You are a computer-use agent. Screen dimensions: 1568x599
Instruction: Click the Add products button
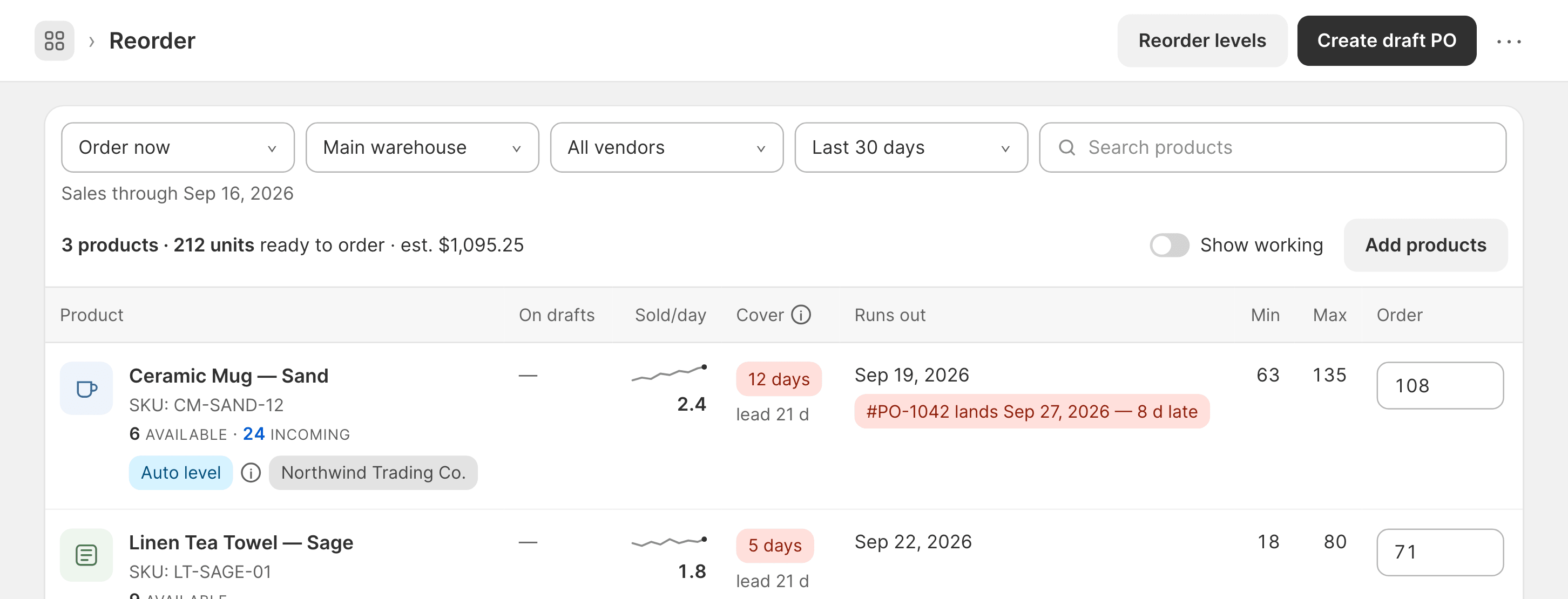click(x=1425, y=245)
